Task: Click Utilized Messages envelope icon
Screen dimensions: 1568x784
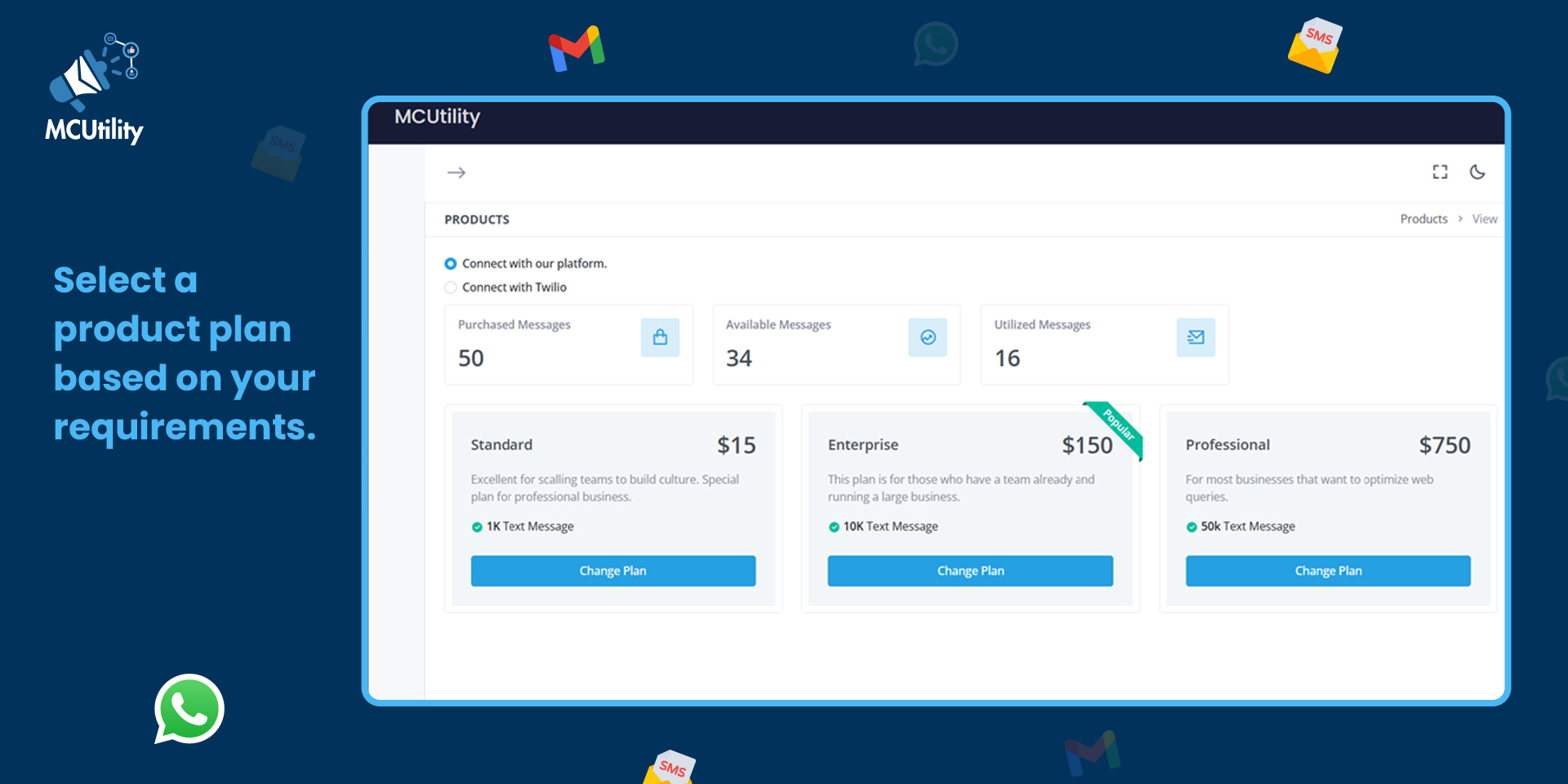Action: (x=1196, y=337)
